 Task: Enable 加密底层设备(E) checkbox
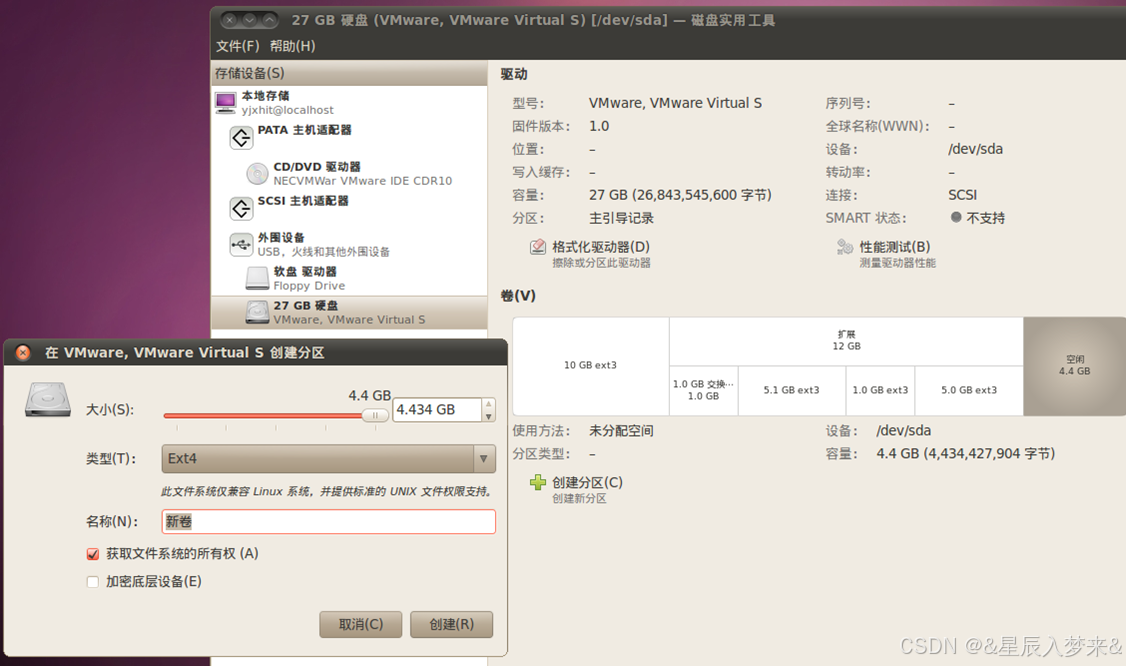pyautogui.click(x=93, y=582)
